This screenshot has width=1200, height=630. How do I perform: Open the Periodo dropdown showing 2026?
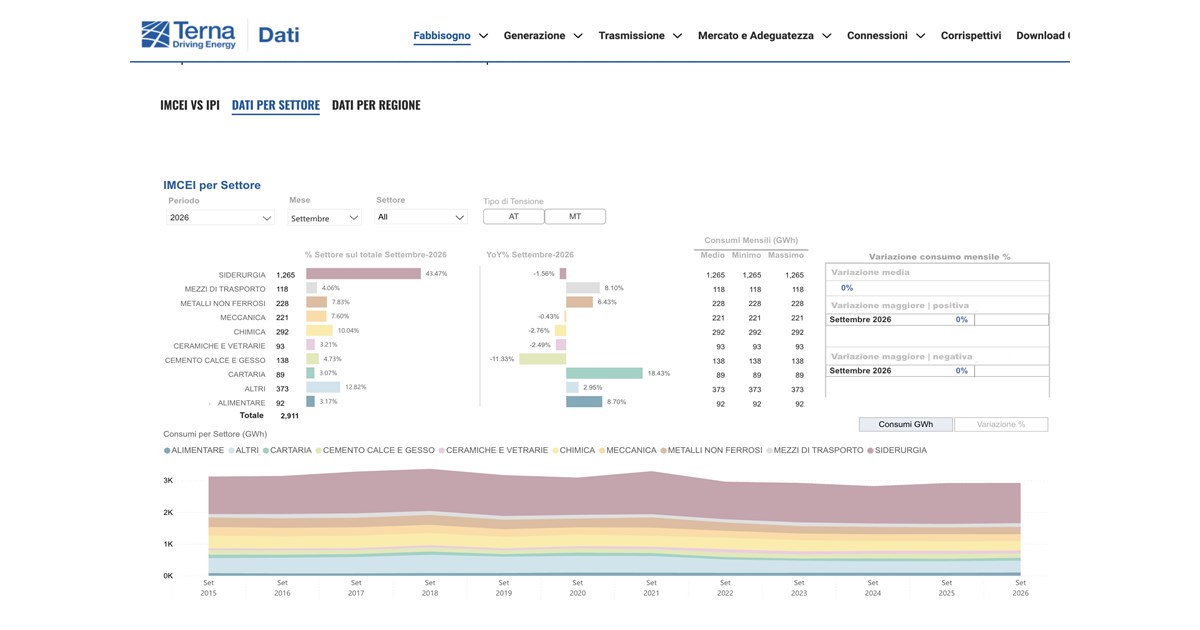[221, 217]
